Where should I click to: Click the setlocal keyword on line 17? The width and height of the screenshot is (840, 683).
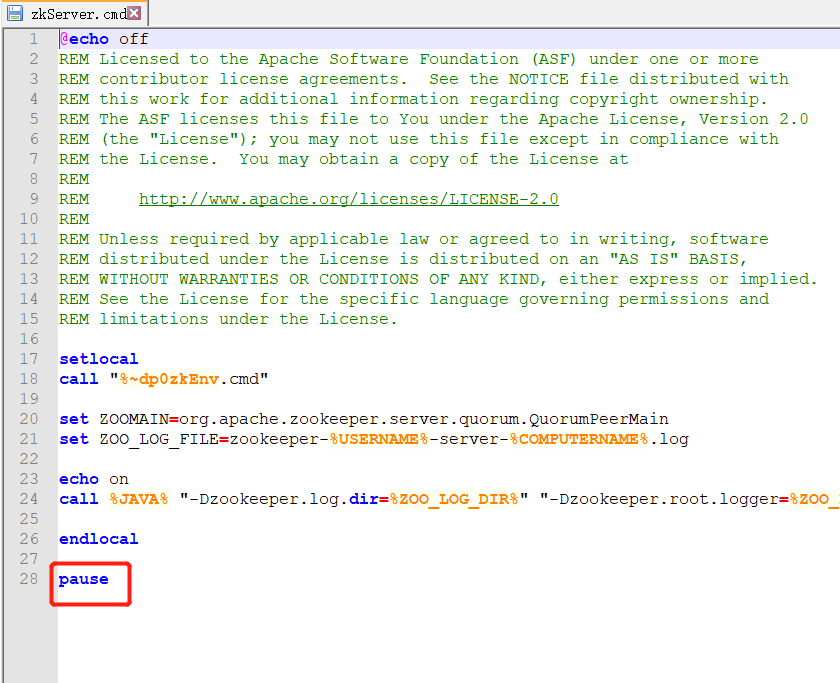[x=98, y=358]
